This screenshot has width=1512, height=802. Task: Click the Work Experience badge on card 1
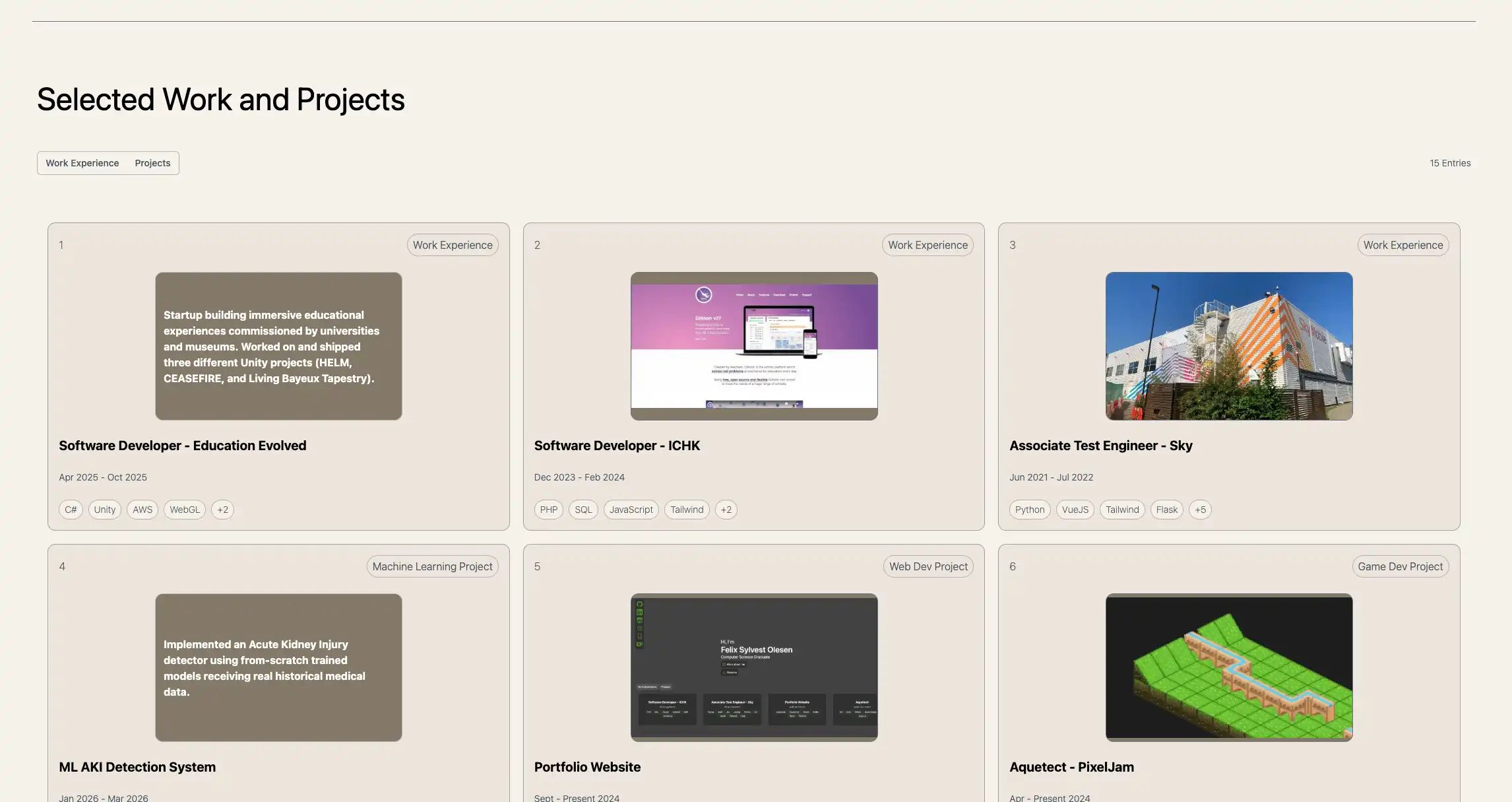click(453, 245)
